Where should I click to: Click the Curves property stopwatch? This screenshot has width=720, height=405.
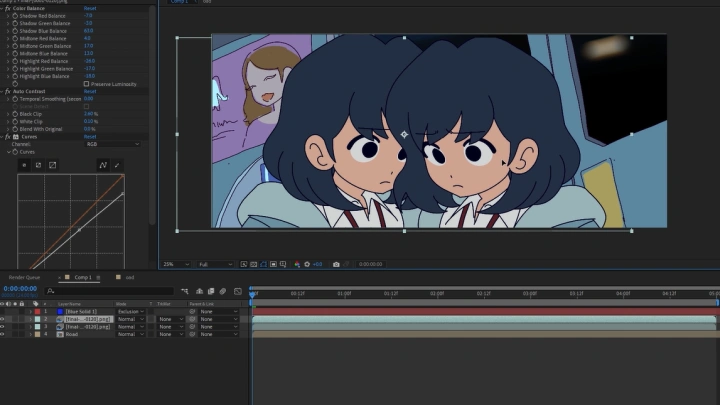pyautogui.click(x=15, y=152)
